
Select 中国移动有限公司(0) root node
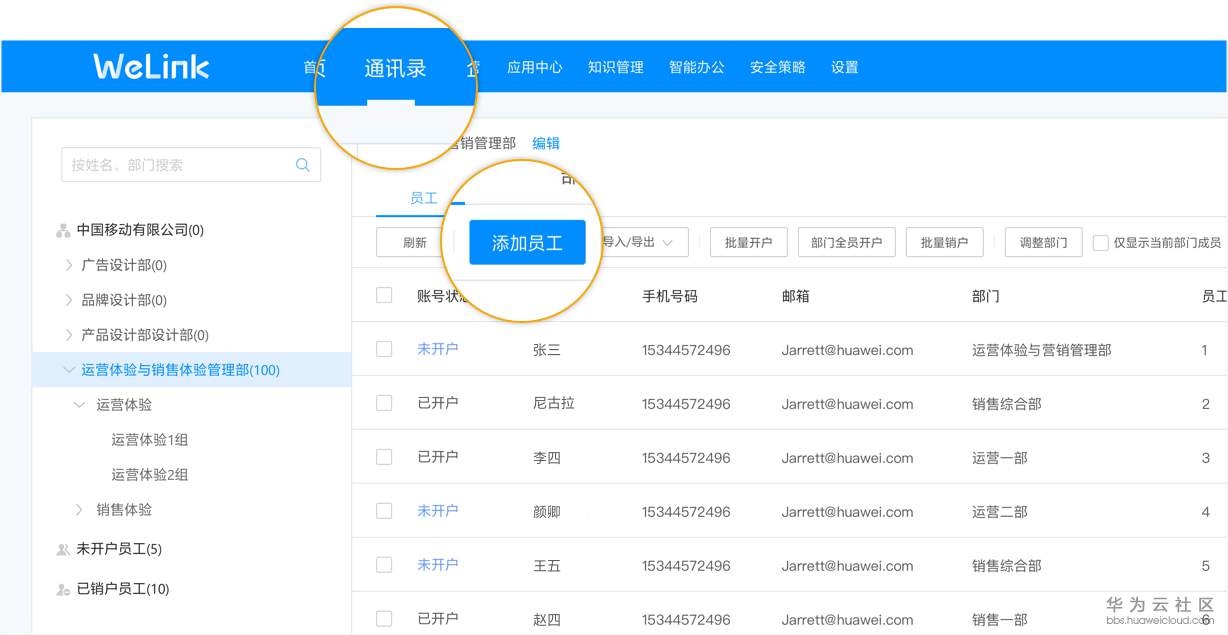click(140, 230)
